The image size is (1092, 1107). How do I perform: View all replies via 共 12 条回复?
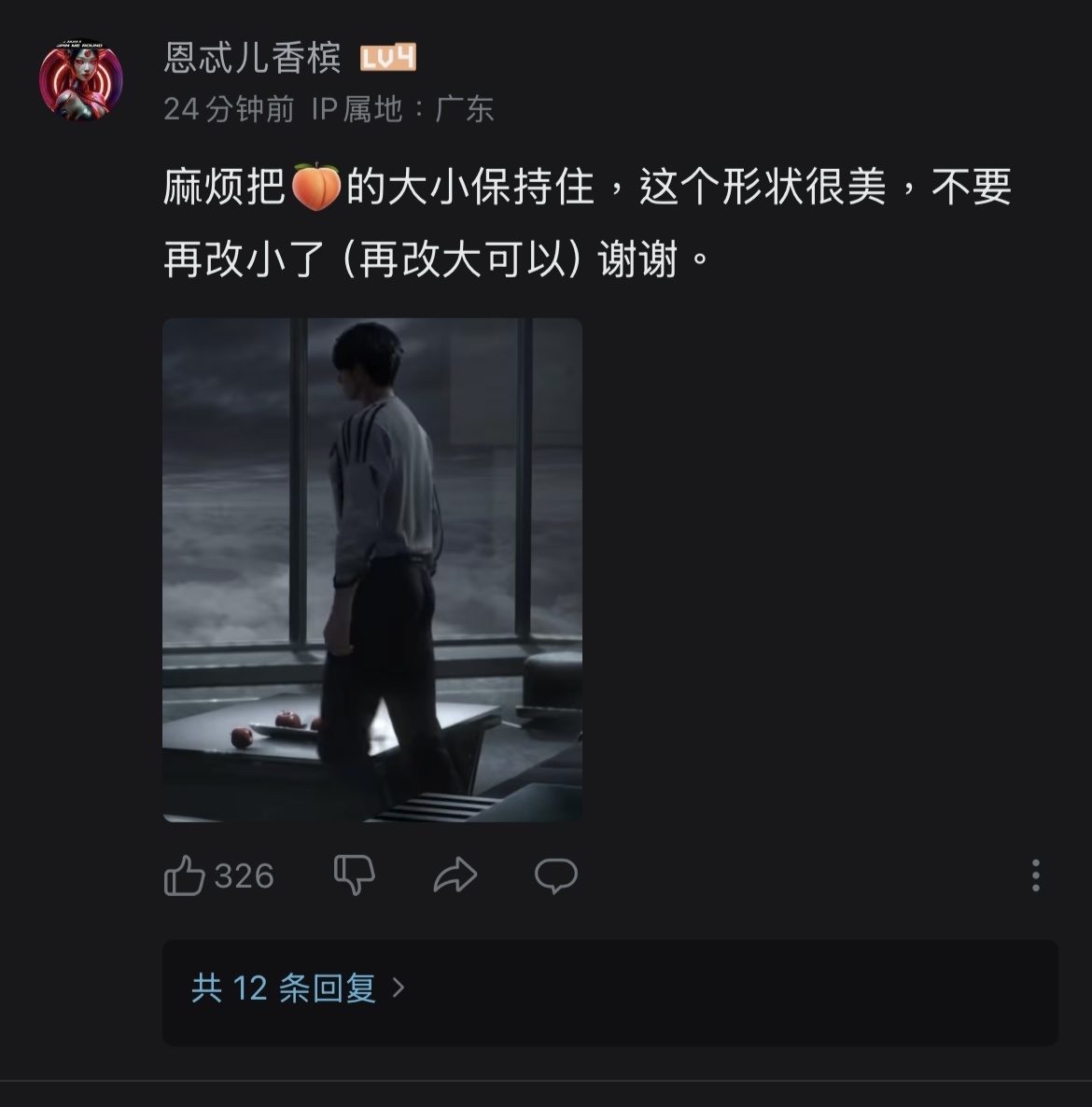click(283, 988)
